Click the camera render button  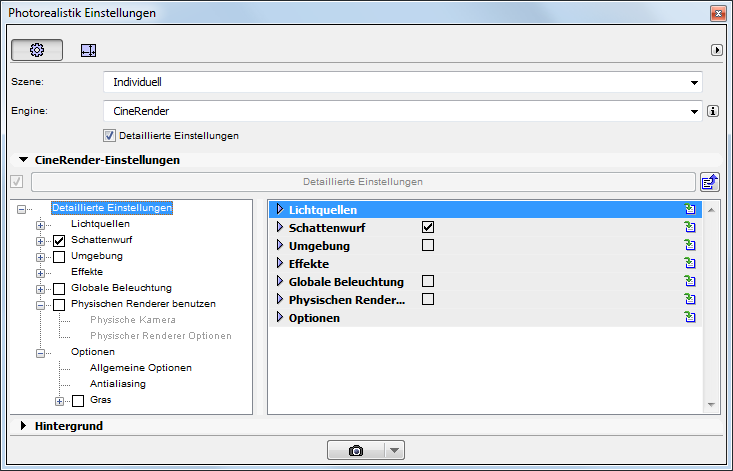[356, 450]
